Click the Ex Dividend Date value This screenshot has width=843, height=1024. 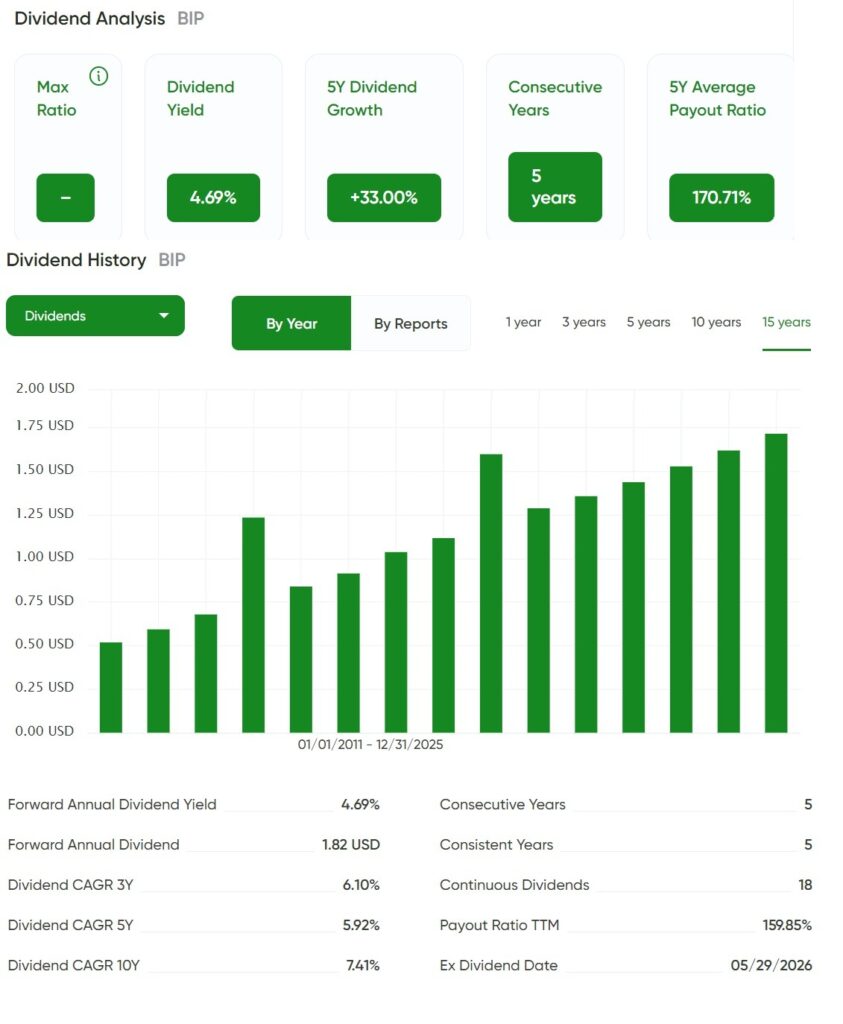click(x=771, y=965)
